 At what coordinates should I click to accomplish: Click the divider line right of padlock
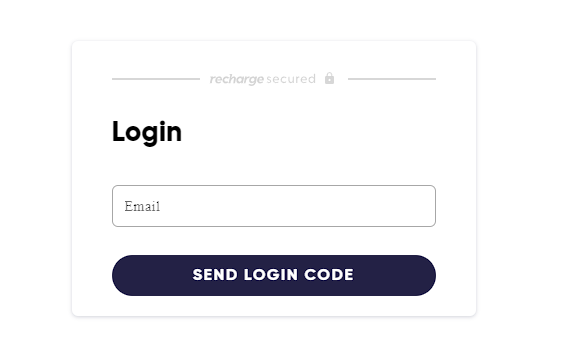(392, 79)
